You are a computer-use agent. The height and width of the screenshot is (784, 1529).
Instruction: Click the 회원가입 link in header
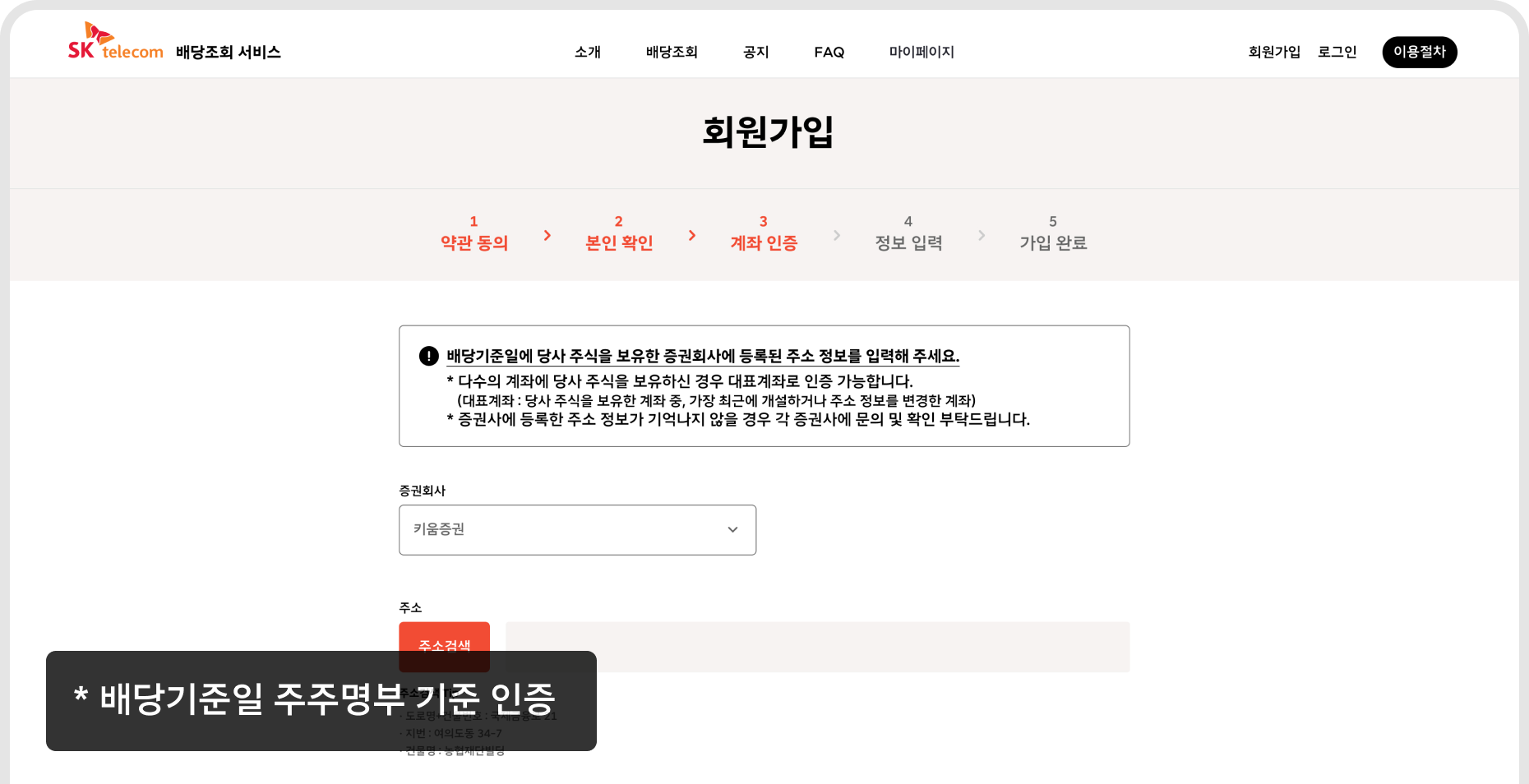[1274, 52]
